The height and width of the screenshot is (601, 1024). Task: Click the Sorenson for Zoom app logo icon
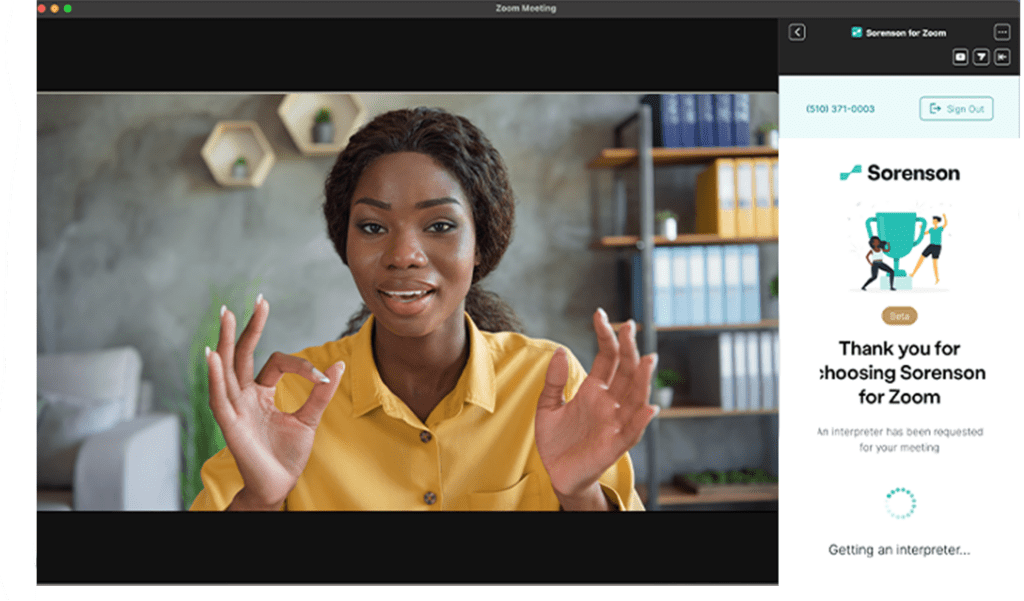click(859, 33)
